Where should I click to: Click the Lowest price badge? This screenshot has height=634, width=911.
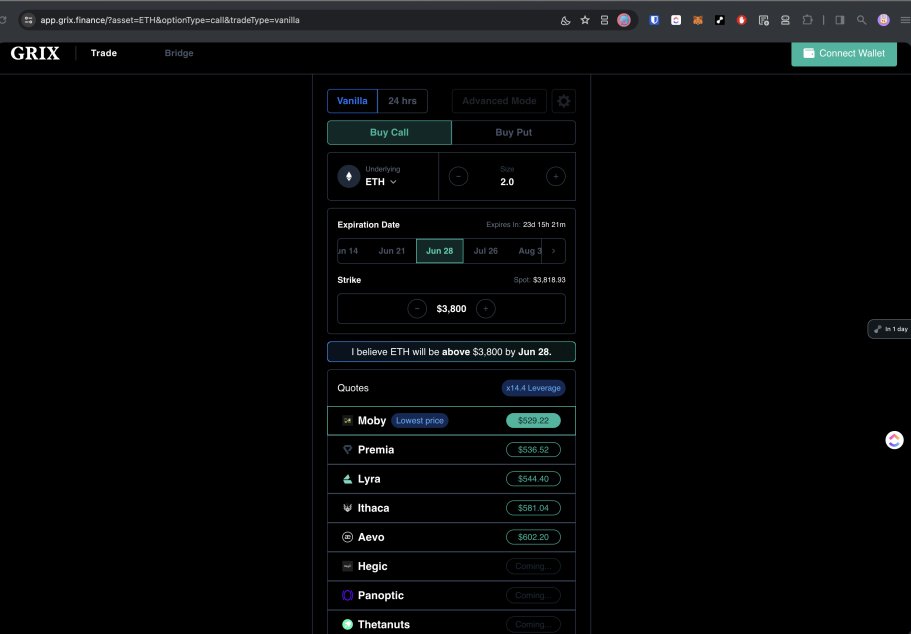click(419, 421)
